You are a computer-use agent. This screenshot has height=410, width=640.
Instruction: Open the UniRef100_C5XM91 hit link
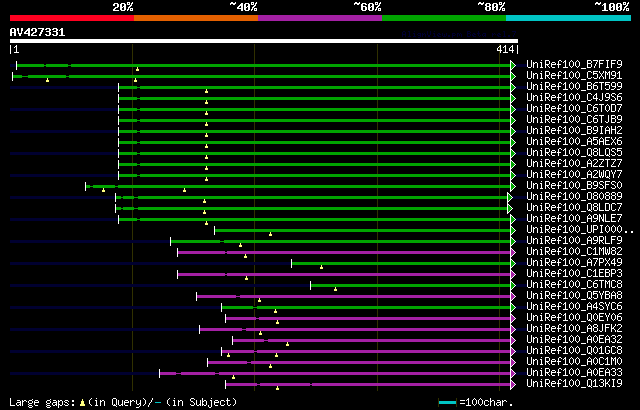coord(574,75)
